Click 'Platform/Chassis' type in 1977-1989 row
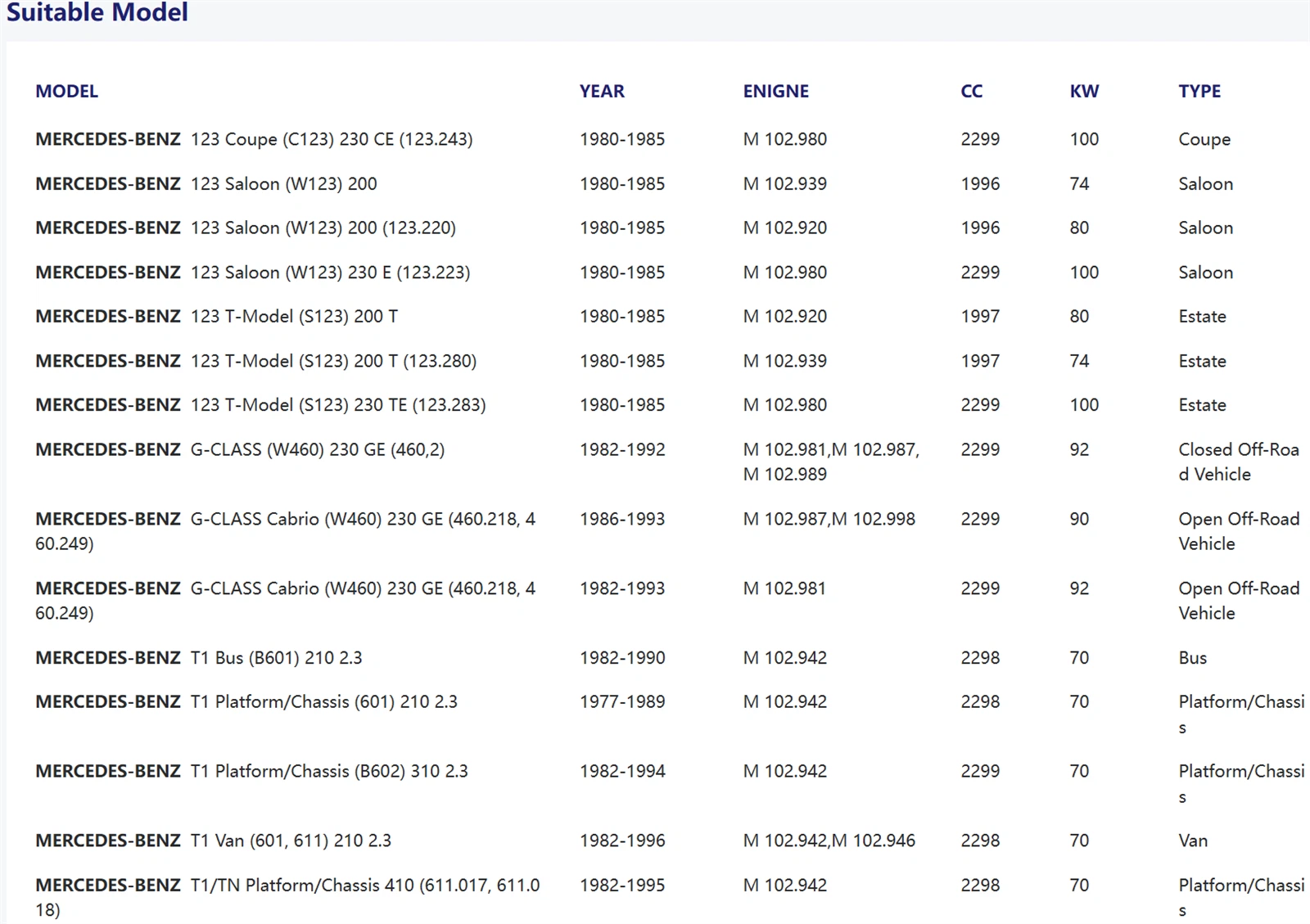The height and width of the screenshot is (924, 1310). [x=1241, y=714]
